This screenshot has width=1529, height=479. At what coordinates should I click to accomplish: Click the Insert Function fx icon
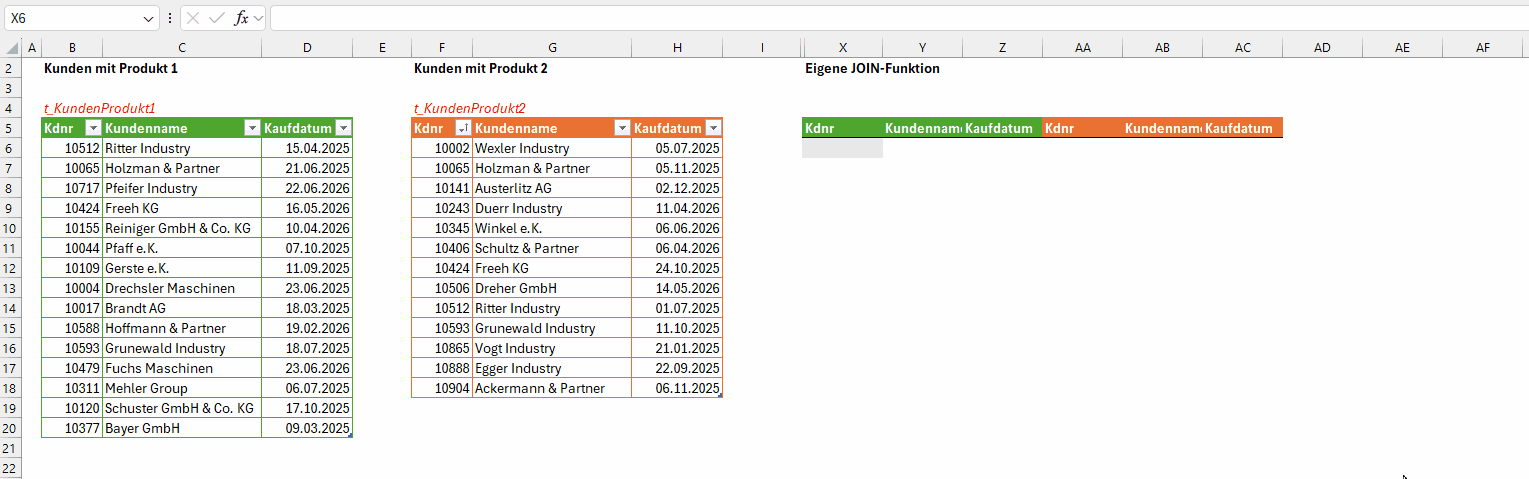(242, 18)
